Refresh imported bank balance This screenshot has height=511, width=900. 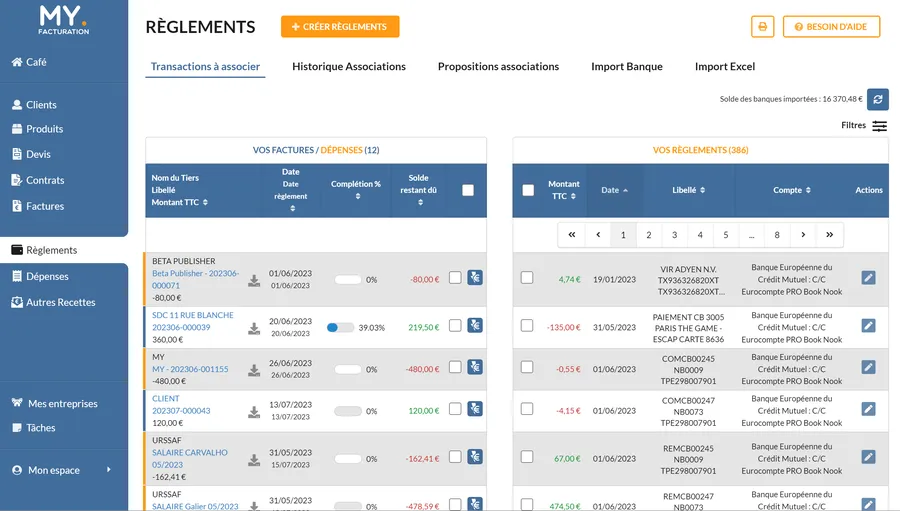[877, 99]
